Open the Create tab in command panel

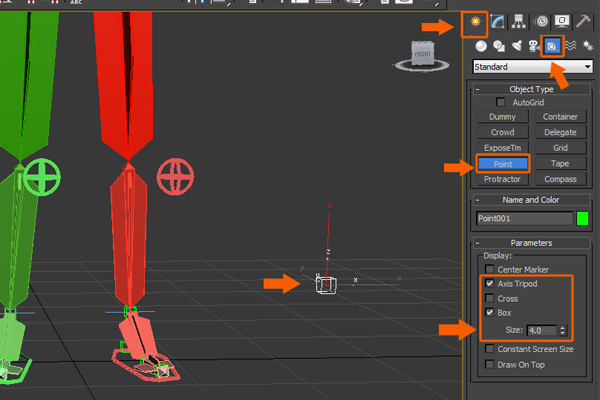(x=475, y=21)
